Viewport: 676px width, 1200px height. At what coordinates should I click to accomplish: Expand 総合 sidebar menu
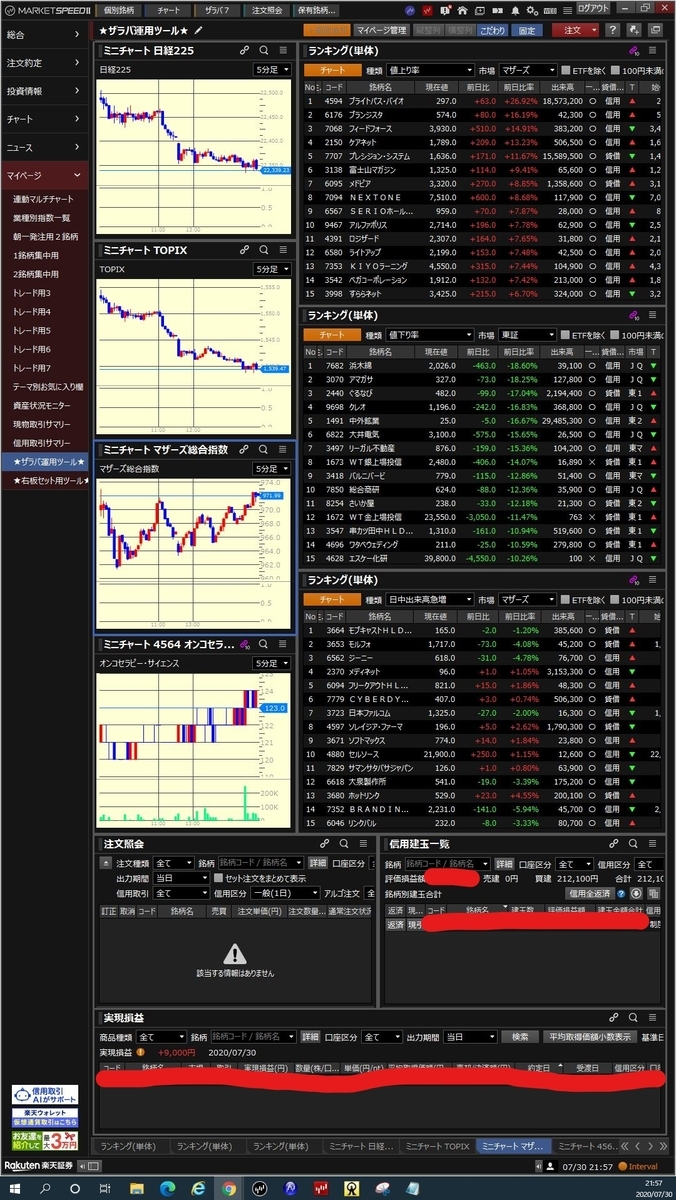[44, 35]
